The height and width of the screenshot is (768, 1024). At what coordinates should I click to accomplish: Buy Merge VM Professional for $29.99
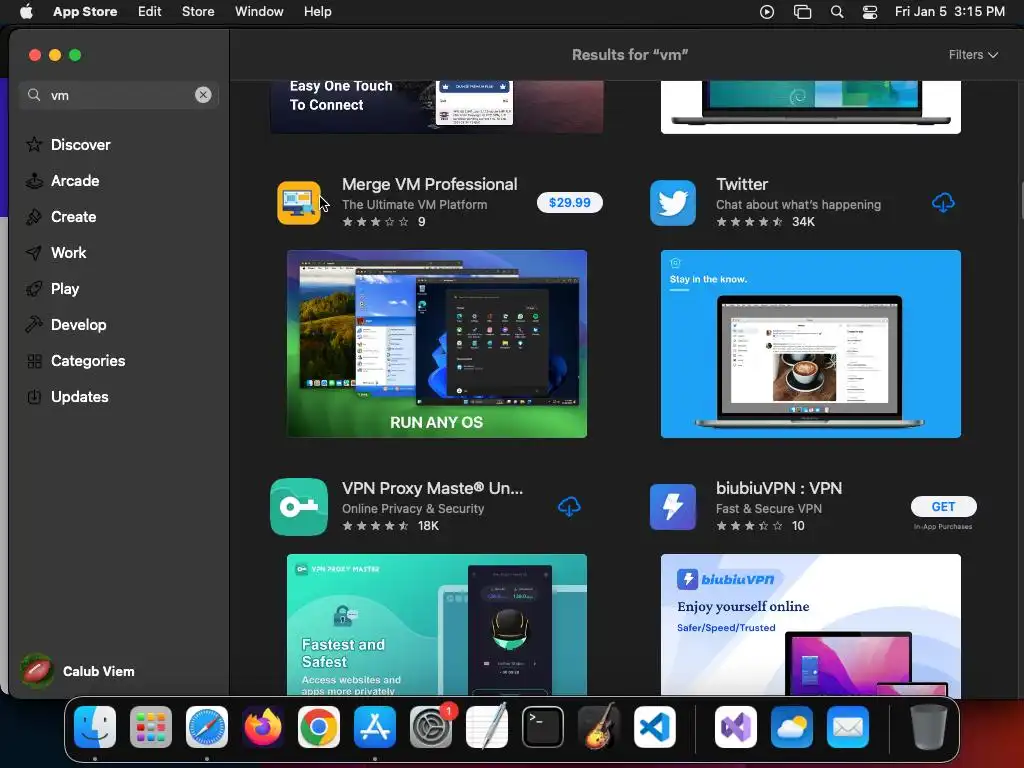(569, 202)
